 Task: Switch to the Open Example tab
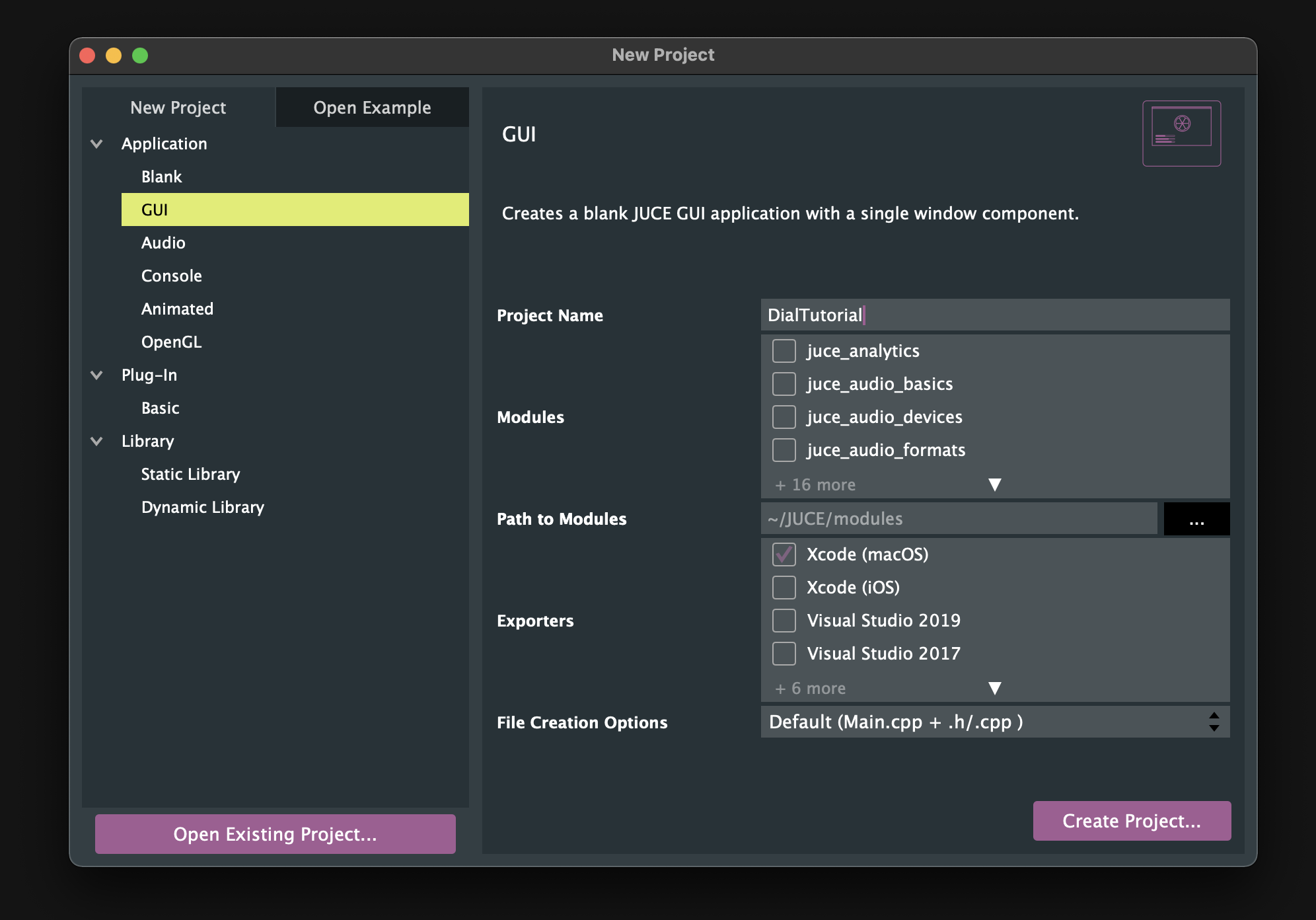click(x=372, y=107)
